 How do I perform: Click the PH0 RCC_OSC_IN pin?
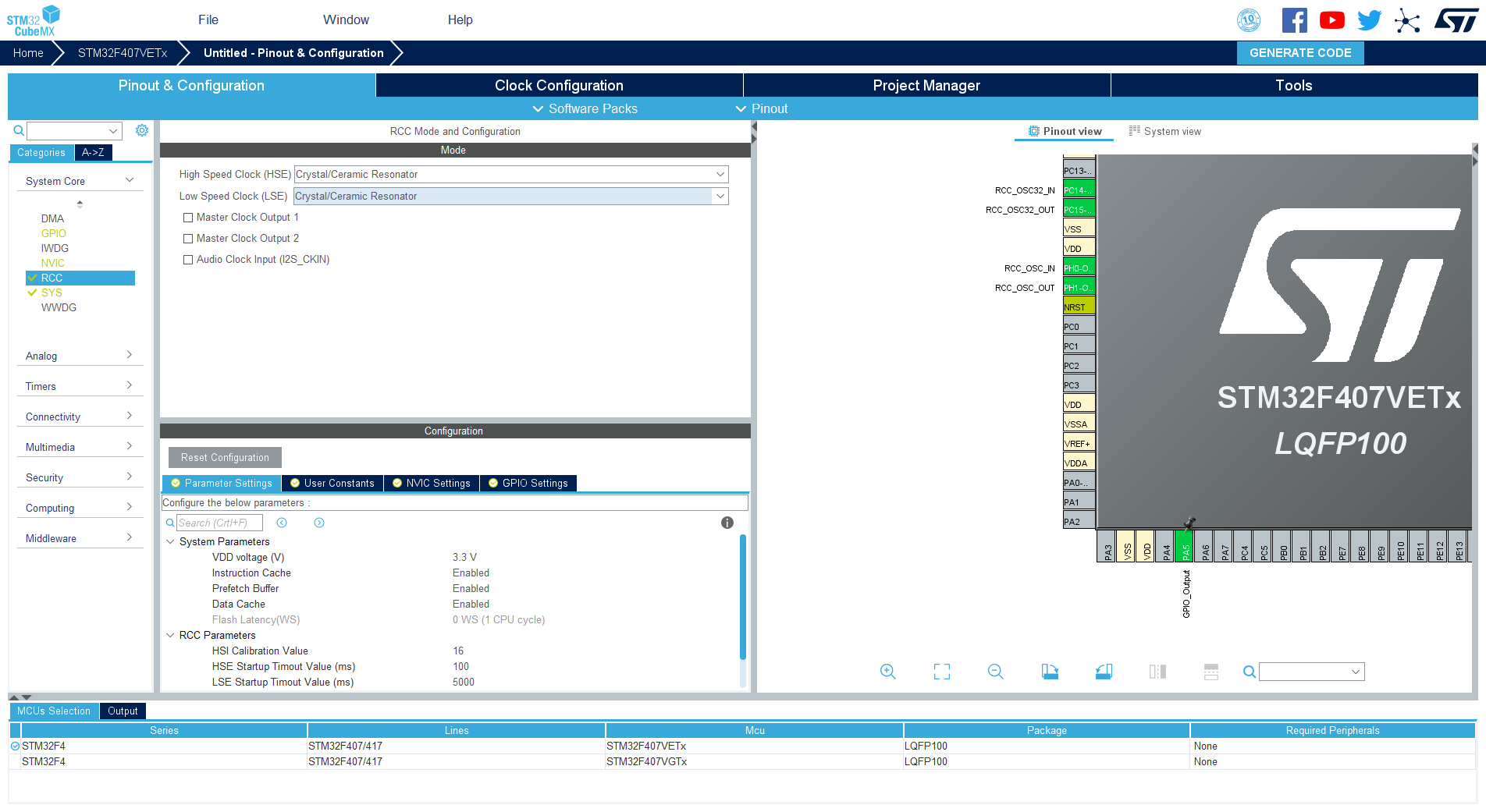pos(1079,268)
